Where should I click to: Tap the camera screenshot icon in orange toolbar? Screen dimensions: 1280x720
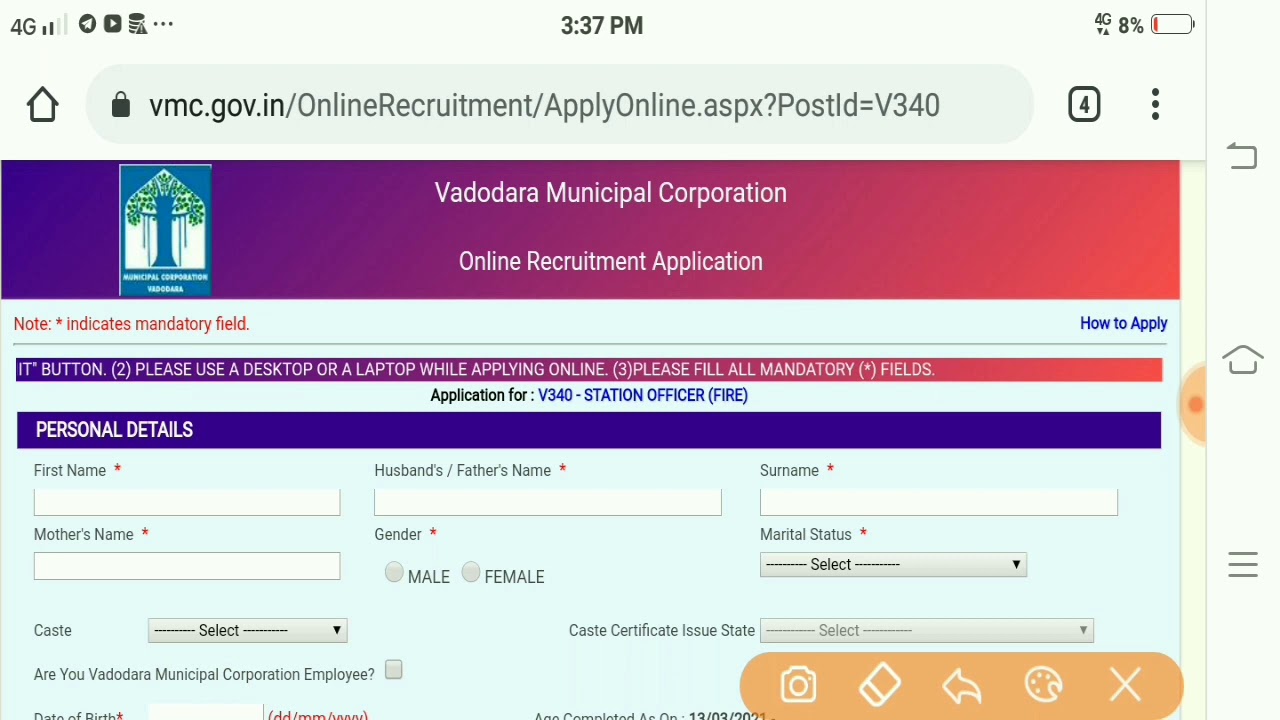pyautogui.click(x=798, y=685)
